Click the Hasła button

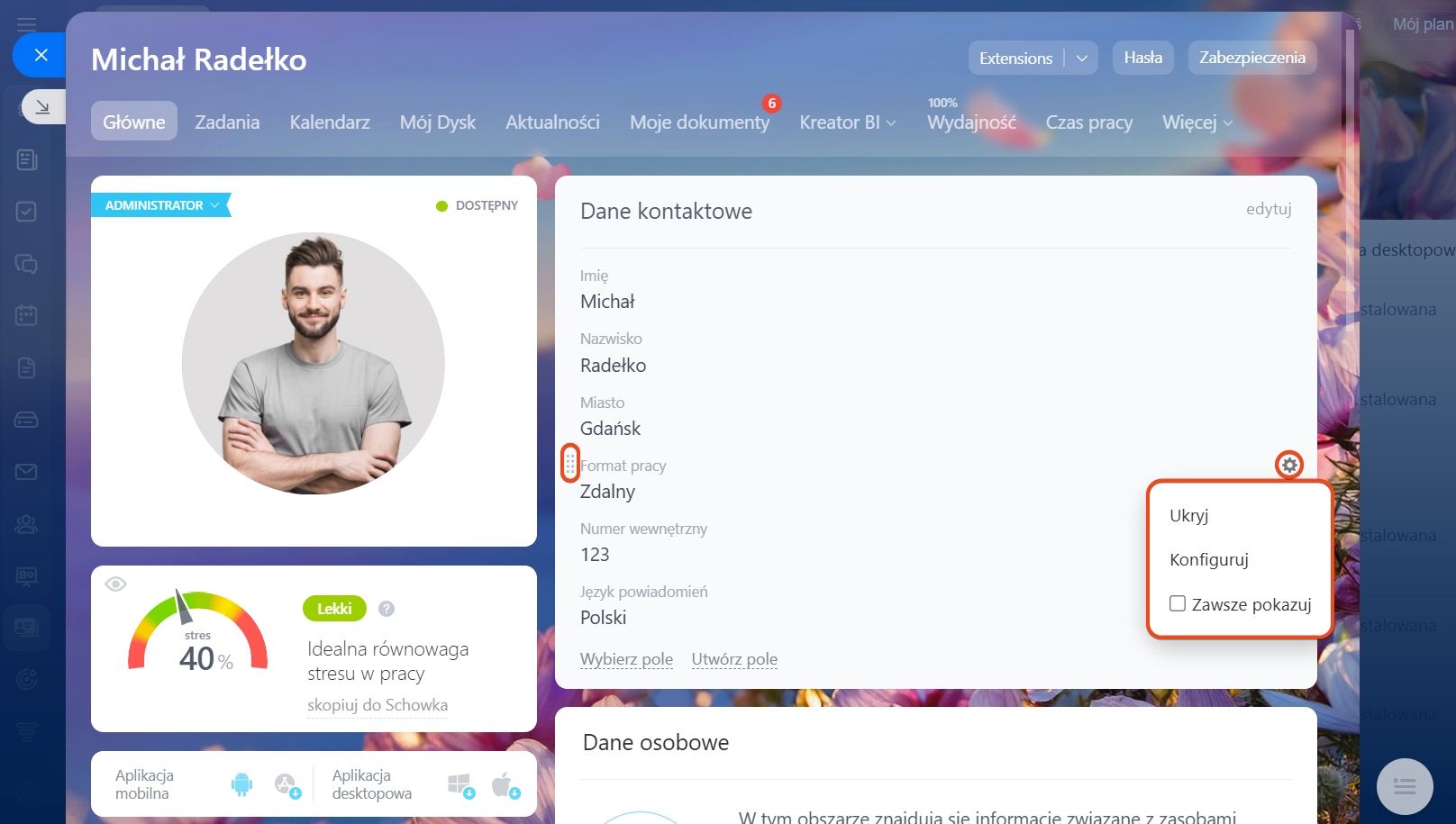(1142, 58)
